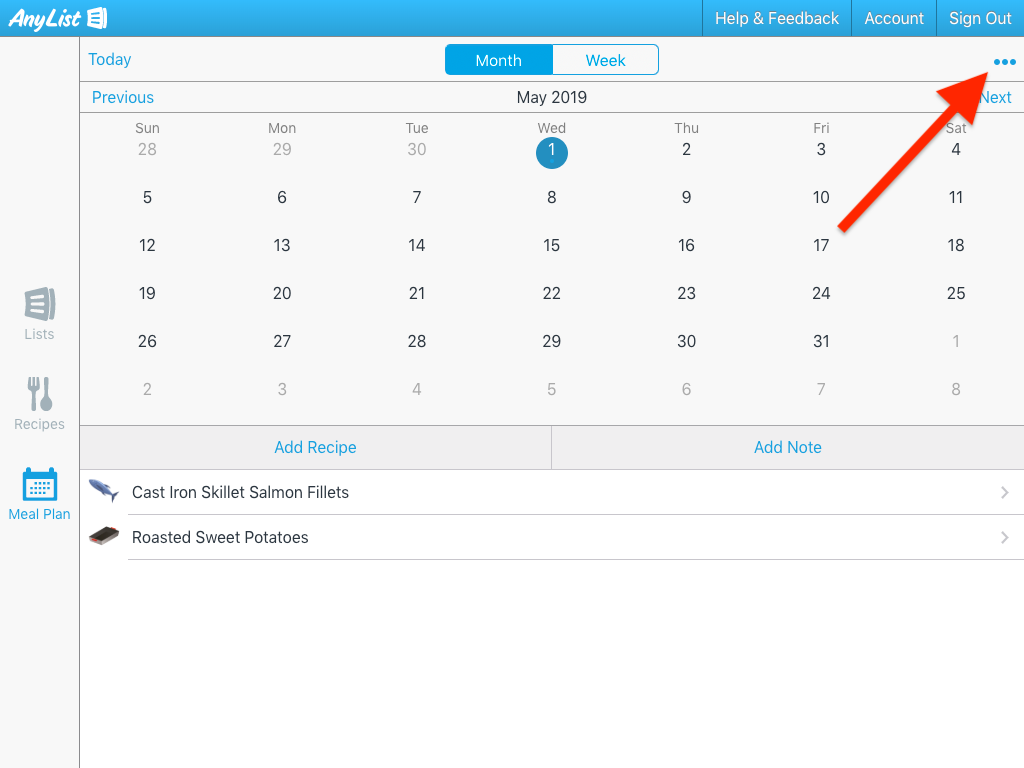Open Help & Feedback menu
Image resolution: width=1024 pixels, height=768 pixels.
(x=776, y=18)
